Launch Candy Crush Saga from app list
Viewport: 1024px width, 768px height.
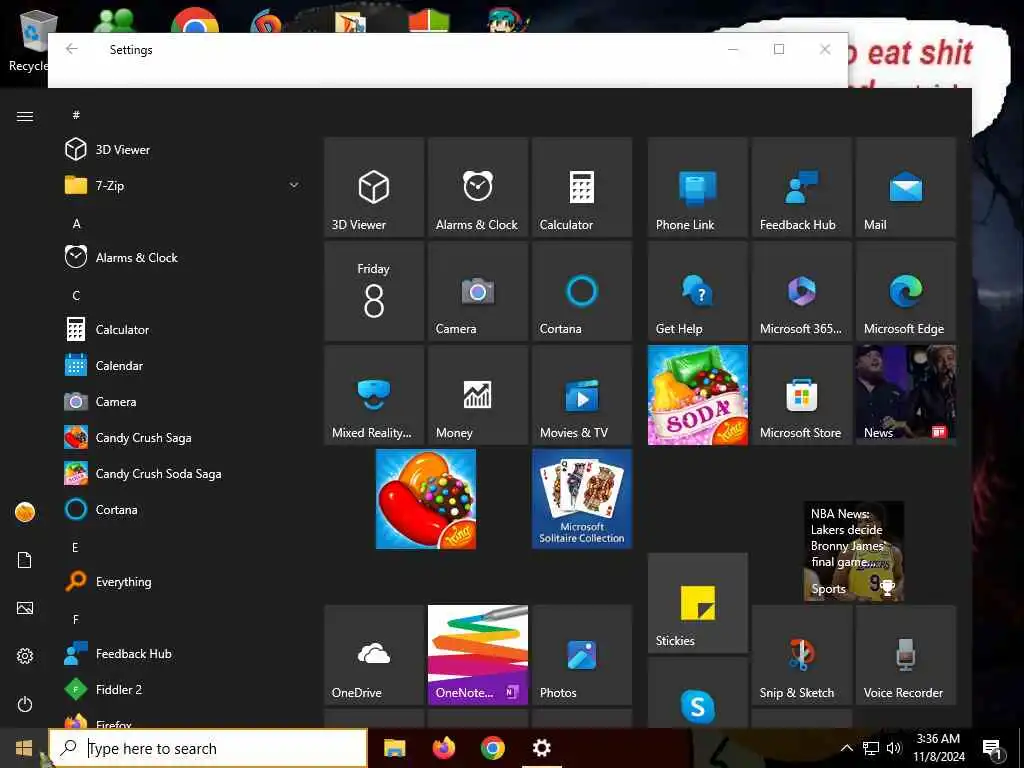click(x=183, y=438)
